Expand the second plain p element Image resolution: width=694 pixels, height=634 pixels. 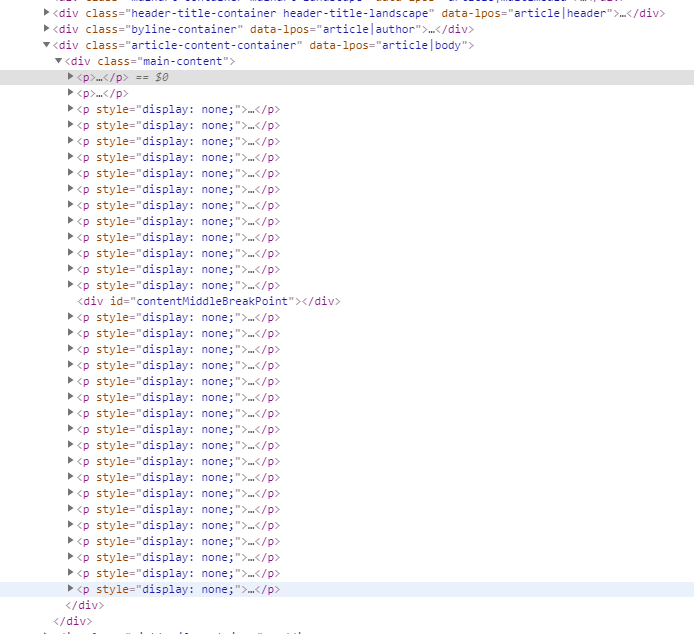tap(71, 93)
